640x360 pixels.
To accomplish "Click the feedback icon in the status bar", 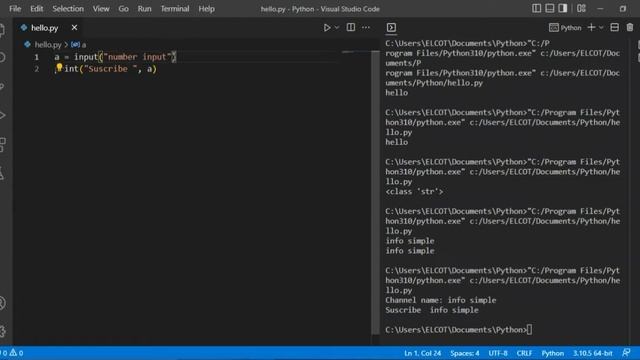I will [626, 353].
